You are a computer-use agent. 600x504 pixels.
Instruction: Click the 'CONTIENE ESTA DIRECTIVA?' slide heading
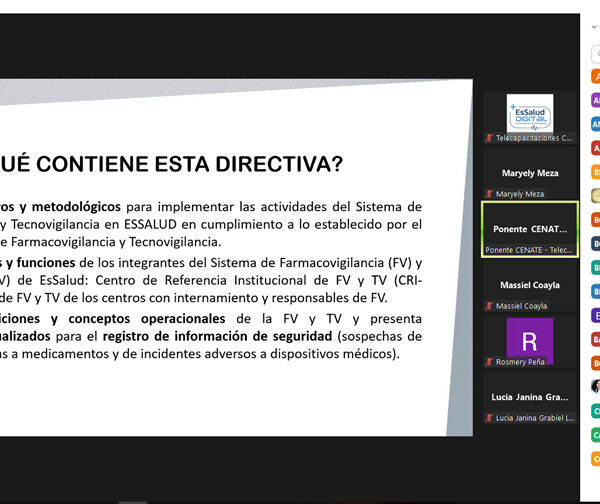(x=189, y=164)
